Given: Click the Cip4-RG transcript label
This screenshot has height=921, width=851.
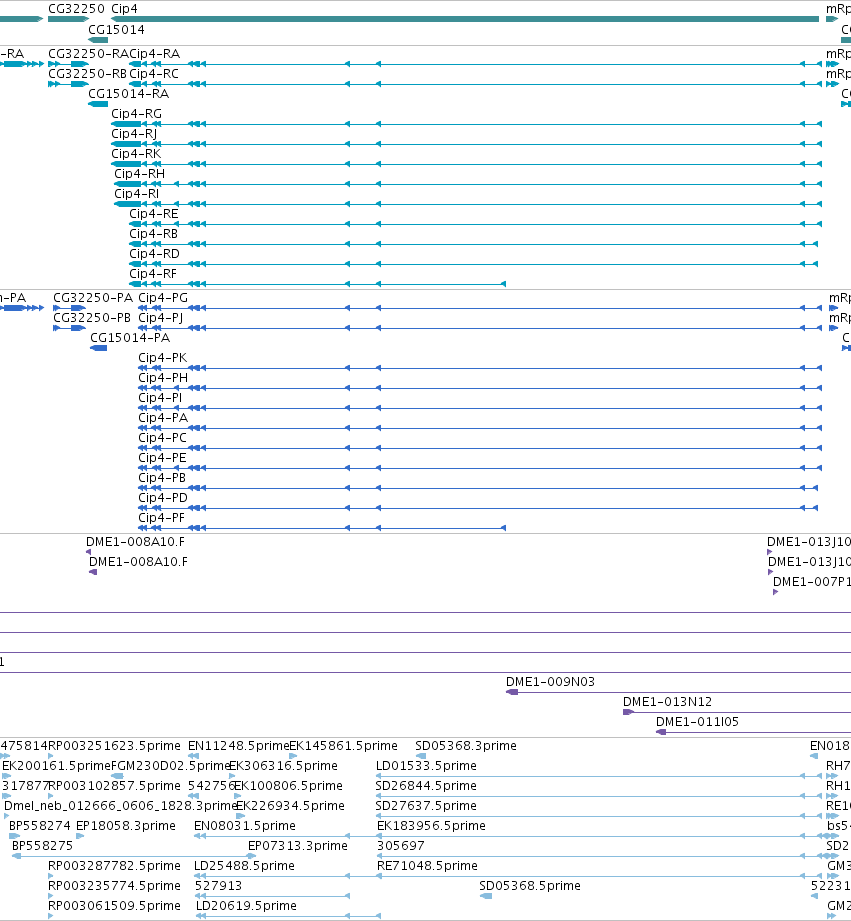Looking at the screenshot, I should pos(136,114).
